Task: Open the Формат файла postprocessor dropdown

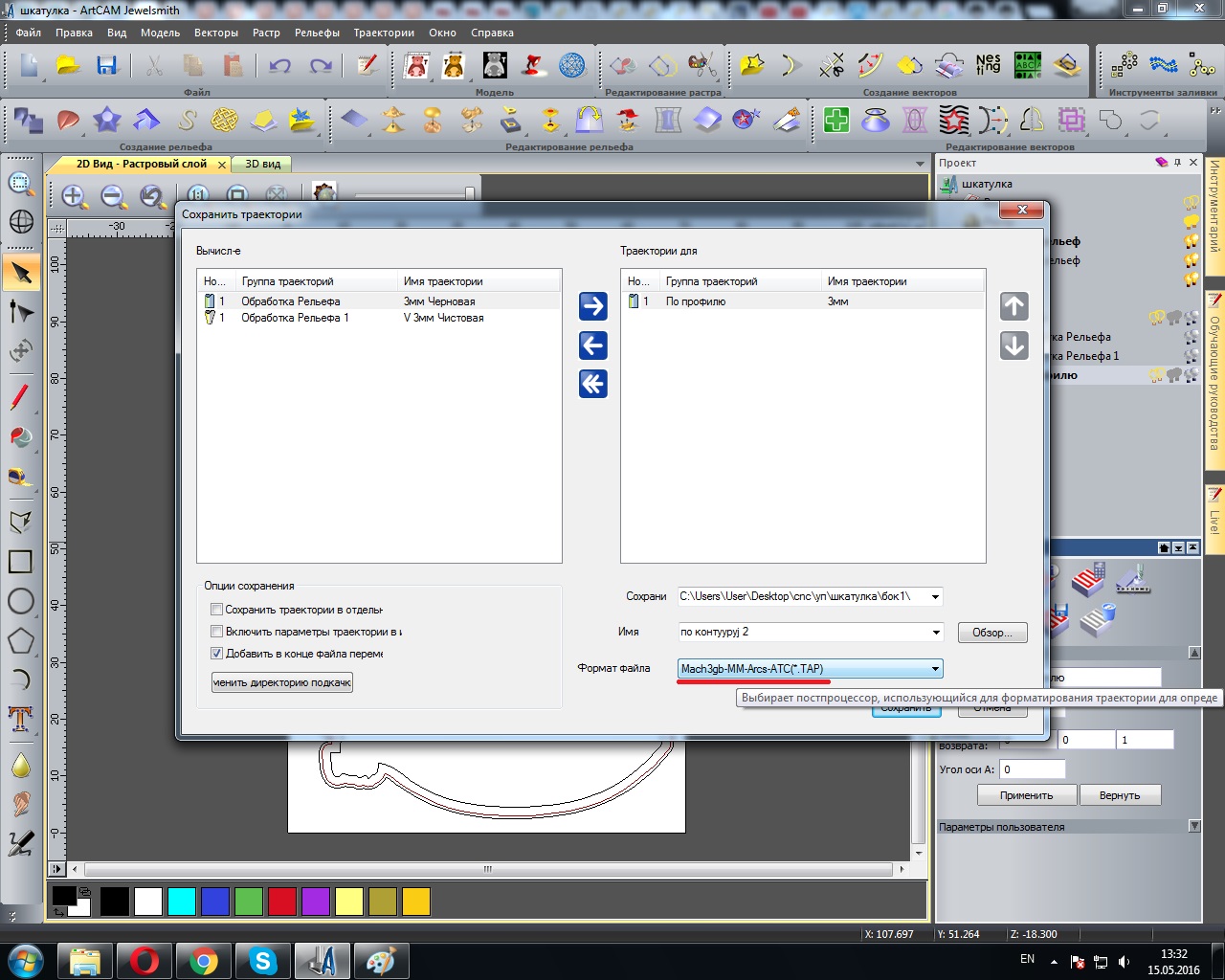Action: coord(935,669)
